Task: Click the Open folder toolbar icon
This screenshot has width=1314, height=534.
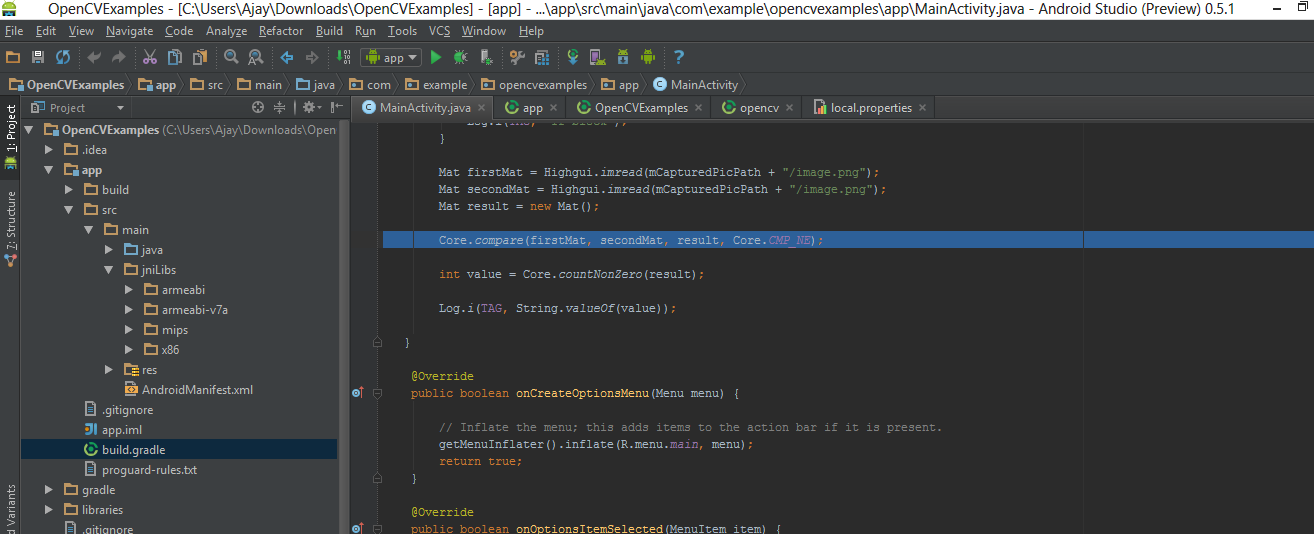Action: click(13, 57)
